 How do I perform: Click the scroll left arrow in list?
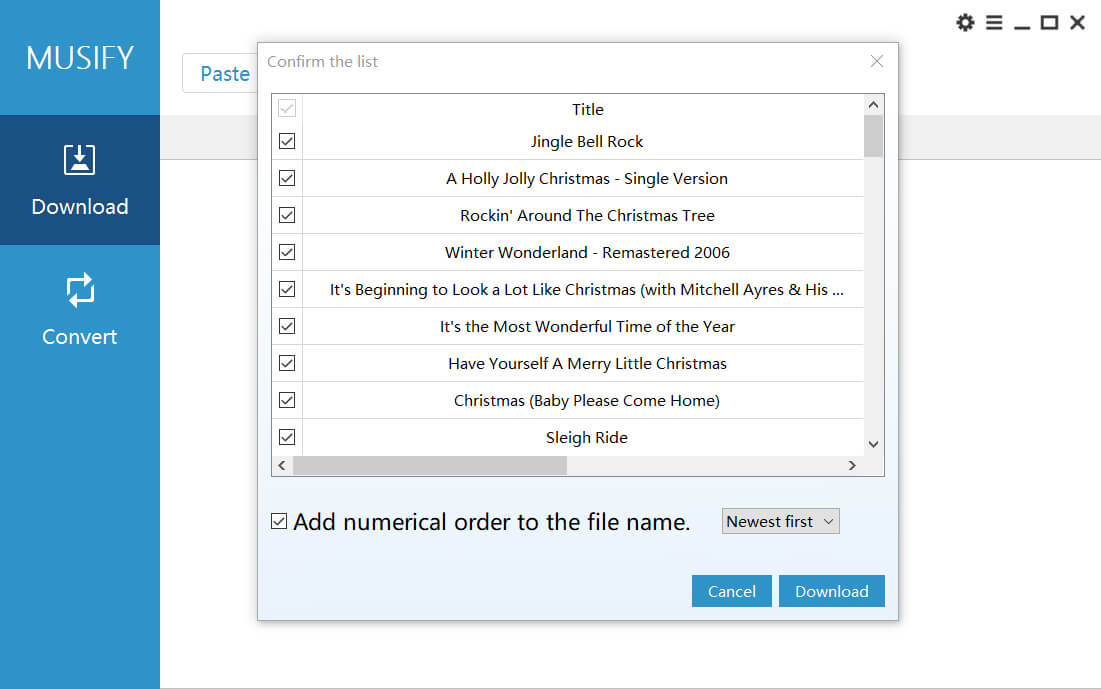click(x=282, y=466)
